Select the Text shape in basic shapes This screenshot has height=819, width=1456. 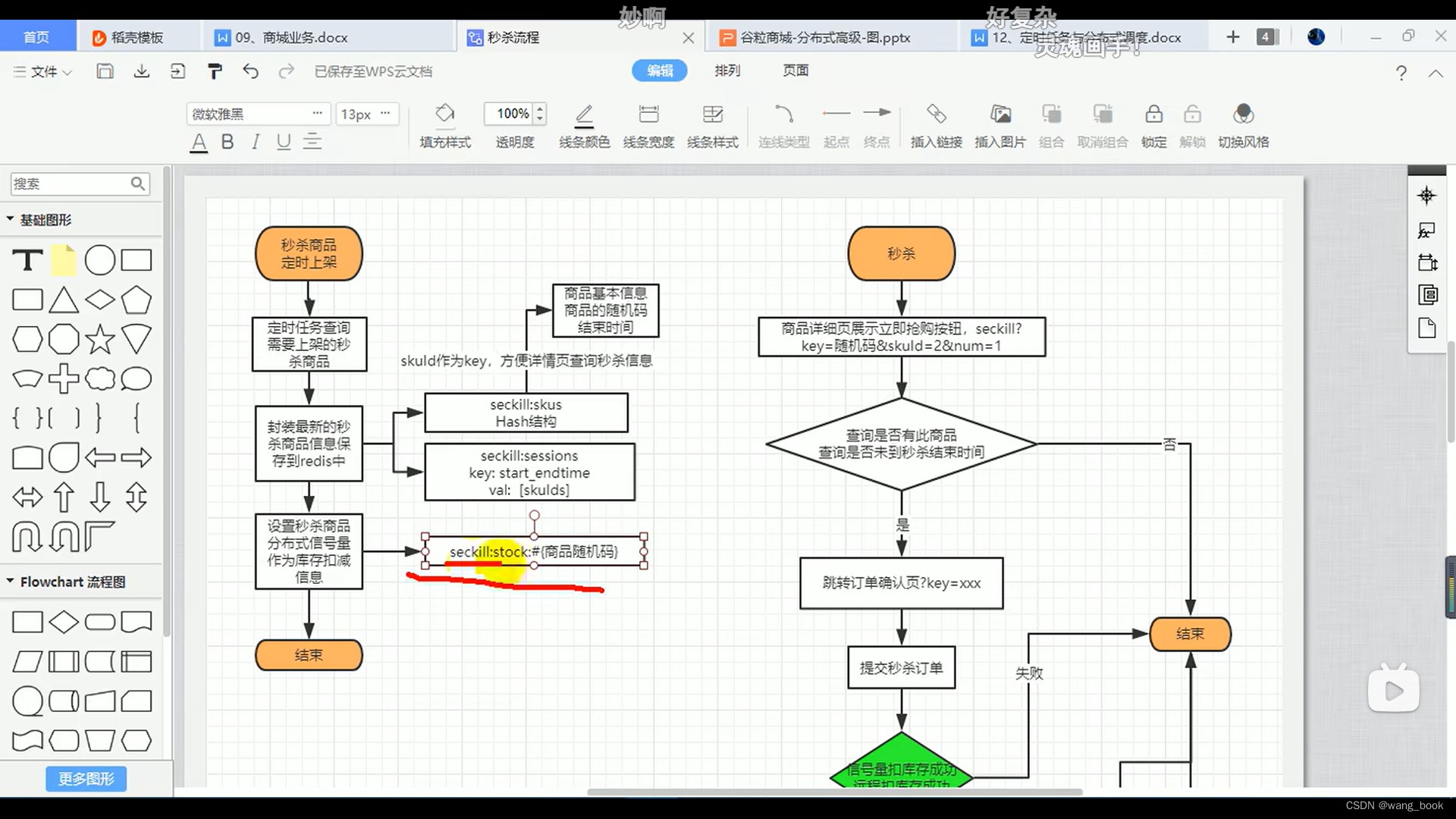click(27, 260)
